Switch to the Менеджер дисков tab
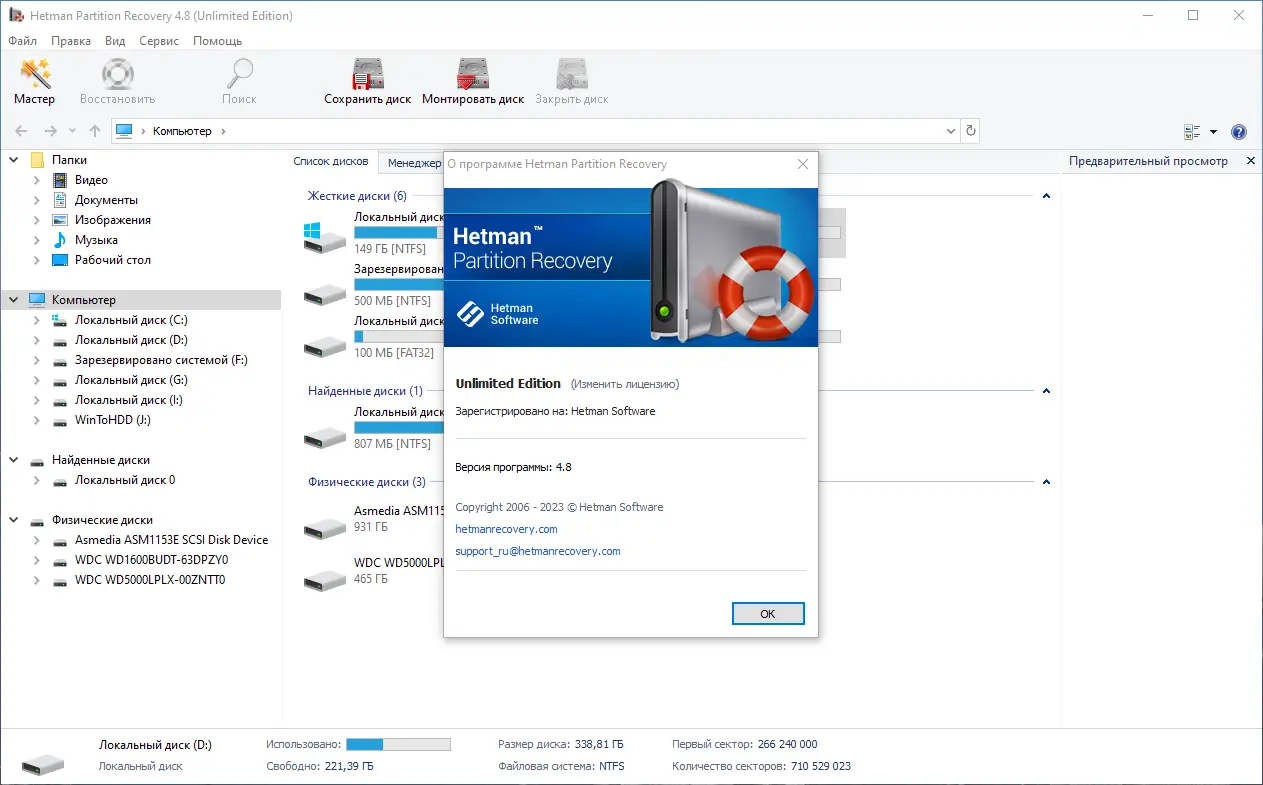The width and height of the screenshot is (1263, 785). [x=416, y=162]
